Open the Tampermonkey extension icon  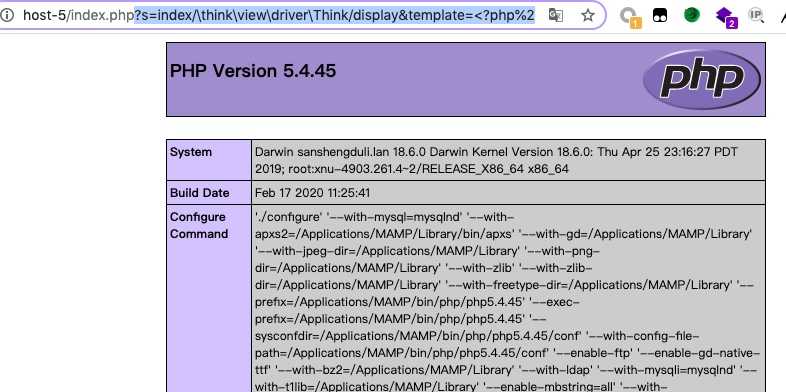pyautogui.click(x=660, y=16)
